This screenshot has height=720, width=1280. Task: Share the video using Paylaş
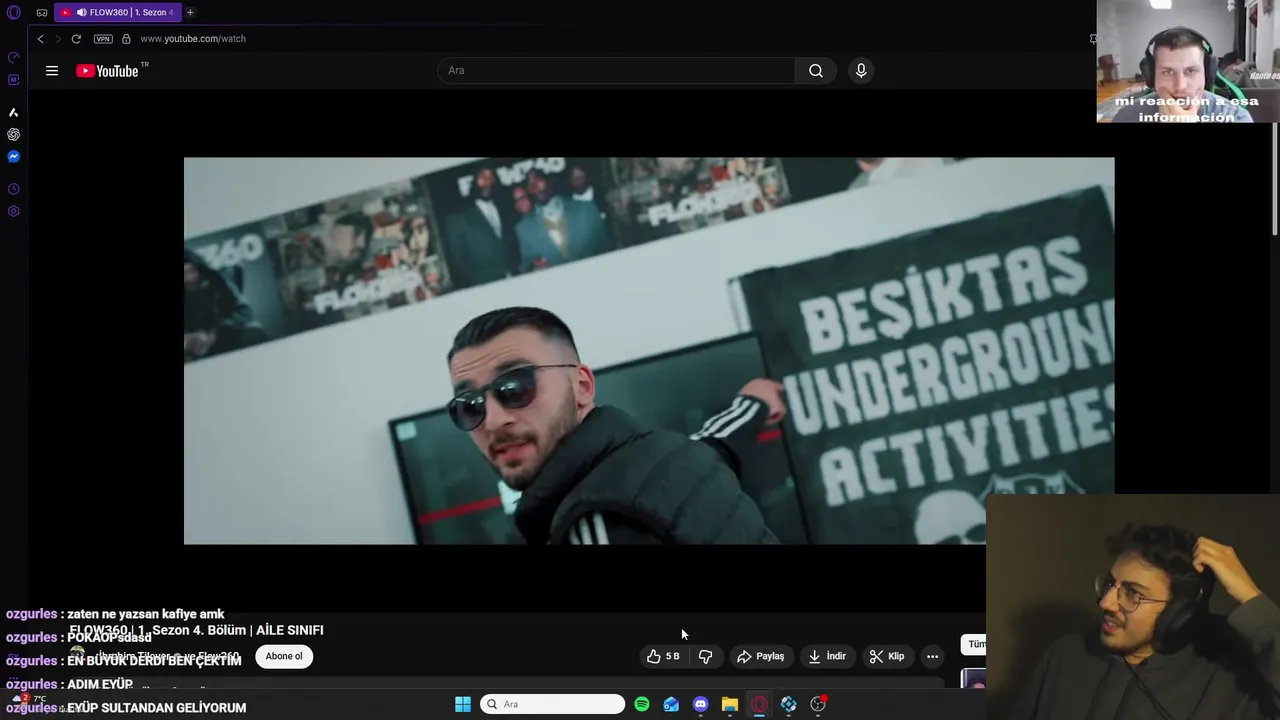tap(760, 657)
